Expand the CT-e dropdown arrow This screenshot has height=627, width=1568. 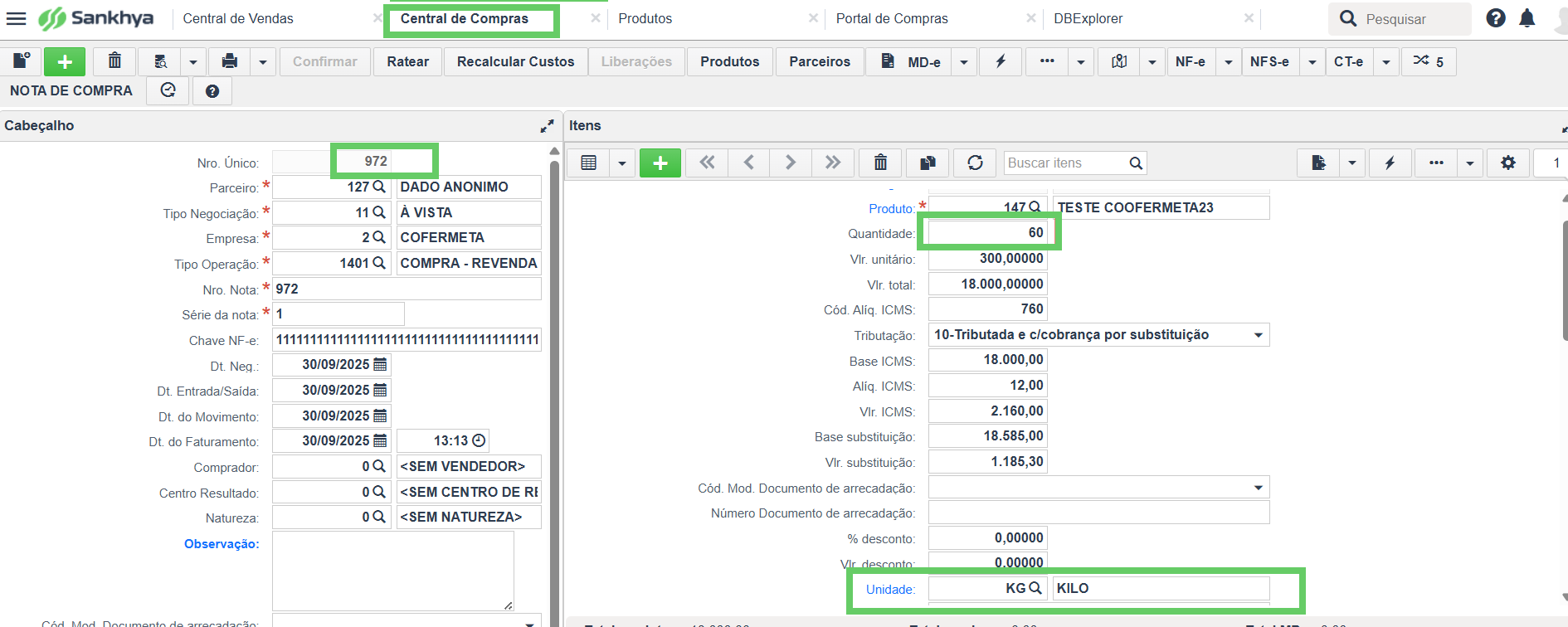click(1386, 61)
